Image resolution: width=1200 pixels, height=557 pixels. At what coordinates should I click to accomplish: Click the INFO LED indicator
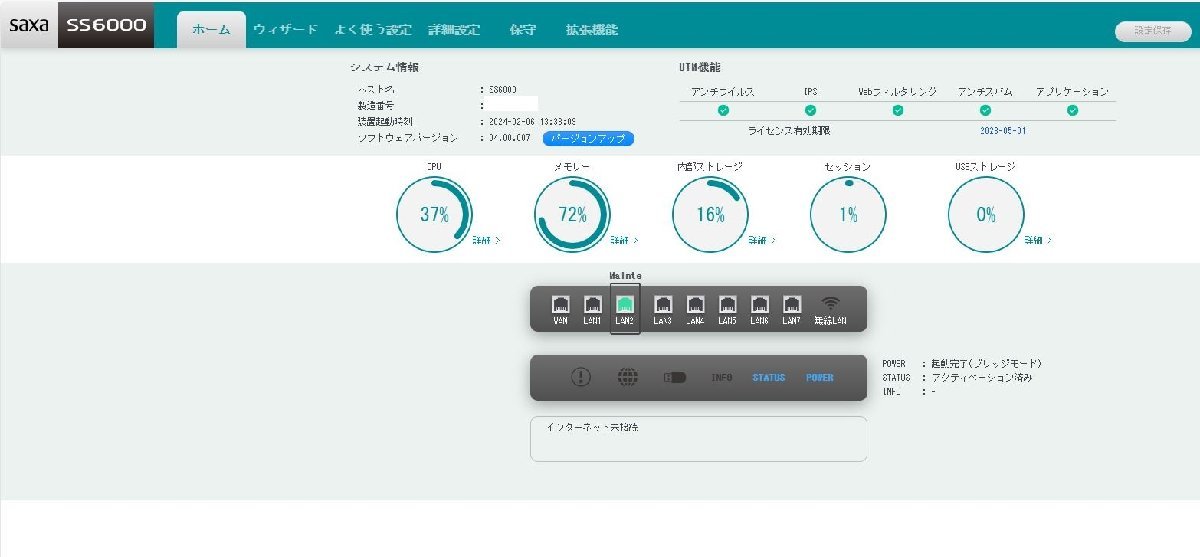tap(722, 378)
